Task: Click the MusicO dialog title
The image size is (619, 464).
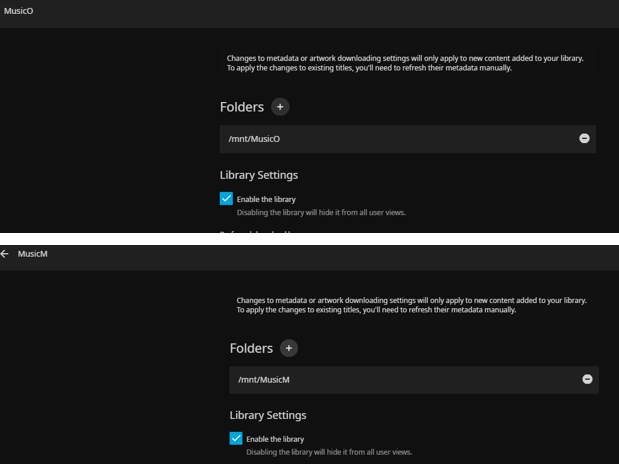Action: (x=19, y=11)
